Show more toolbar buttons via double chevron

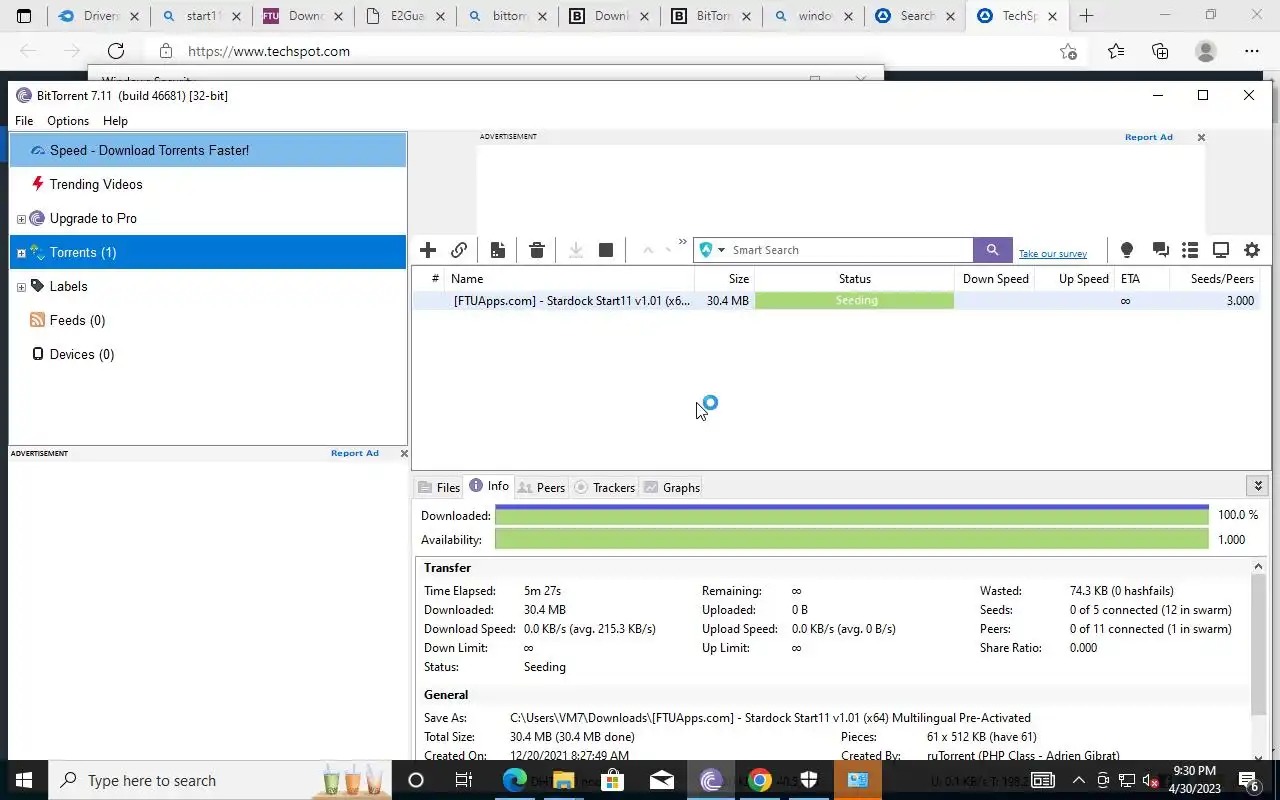[x=683, y=242]
